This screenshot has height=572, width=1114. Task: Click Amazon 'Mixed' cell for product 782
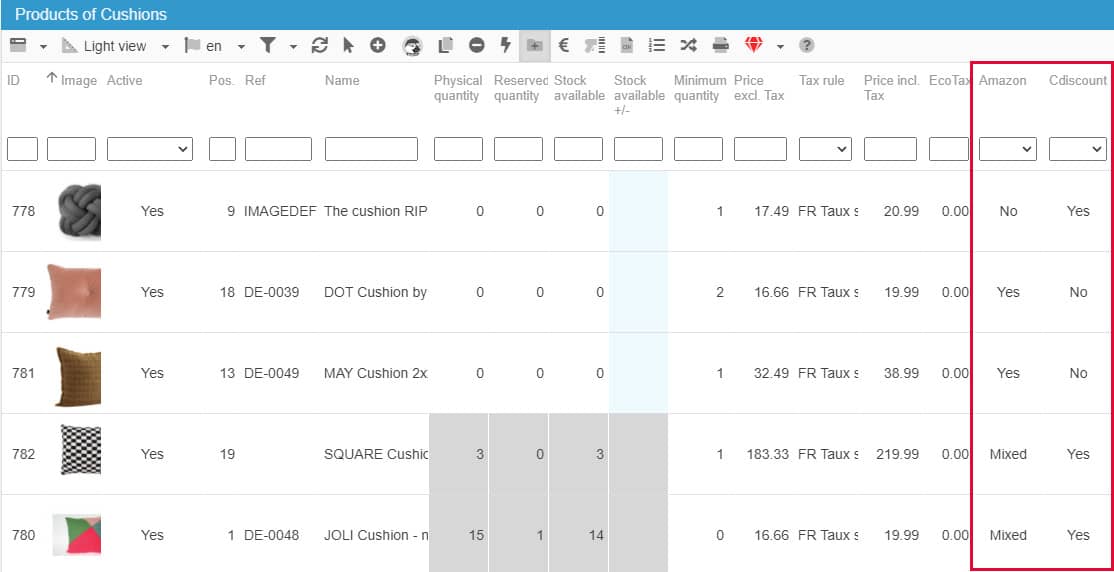coord(1008,454)
